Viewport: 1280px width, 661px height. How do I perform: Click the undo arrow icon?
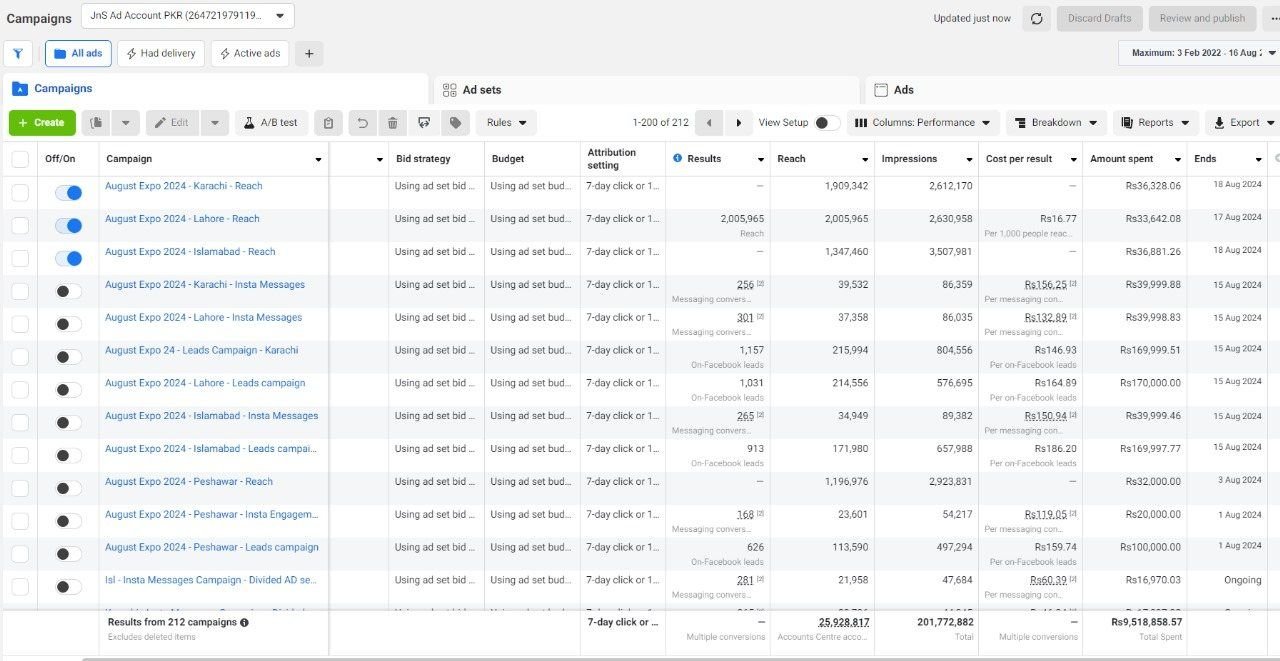click(x=362, y=123)
